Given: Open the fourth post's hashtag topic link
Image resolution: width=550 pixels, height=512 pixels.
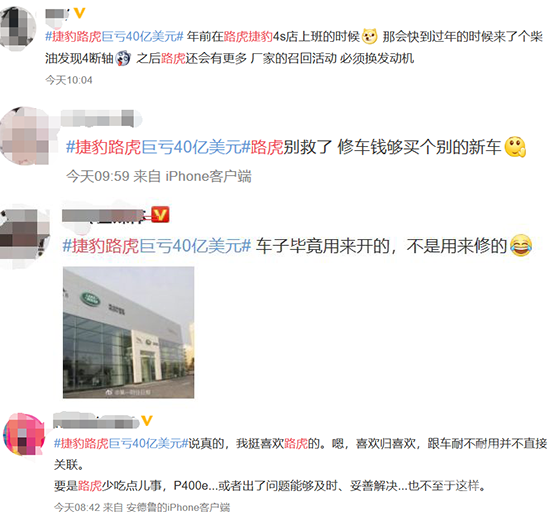Looking at the screenshot, I should [121, 444].
